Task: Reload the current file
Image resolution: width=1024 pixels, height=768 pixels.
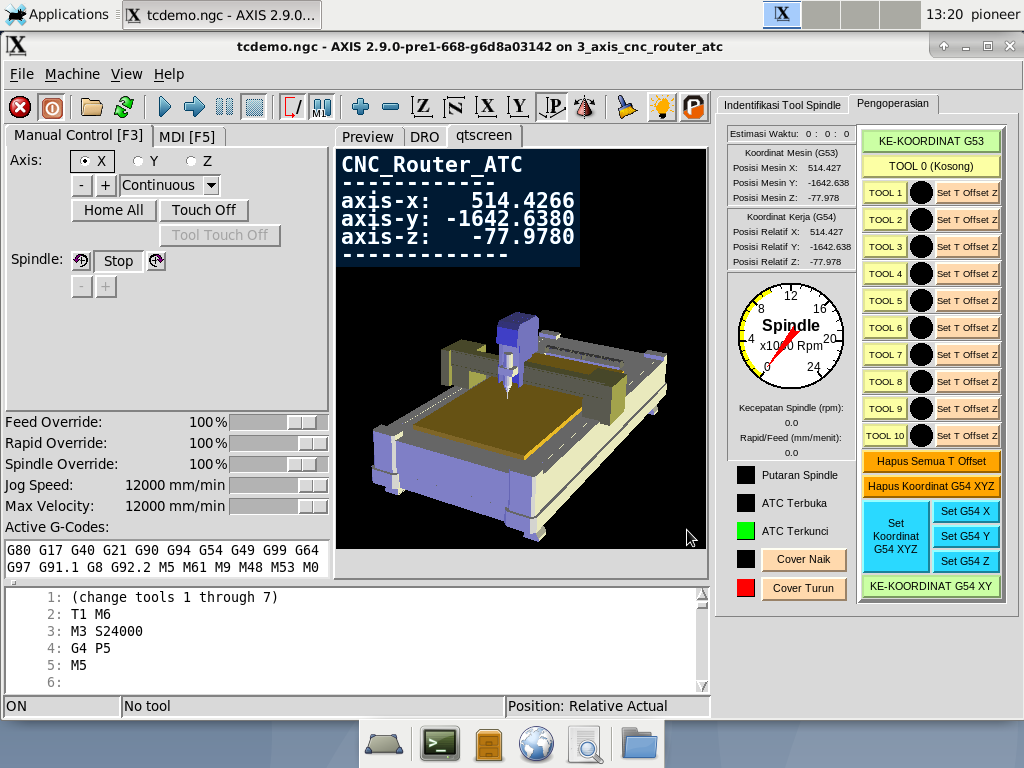Action: click(123, 107)
